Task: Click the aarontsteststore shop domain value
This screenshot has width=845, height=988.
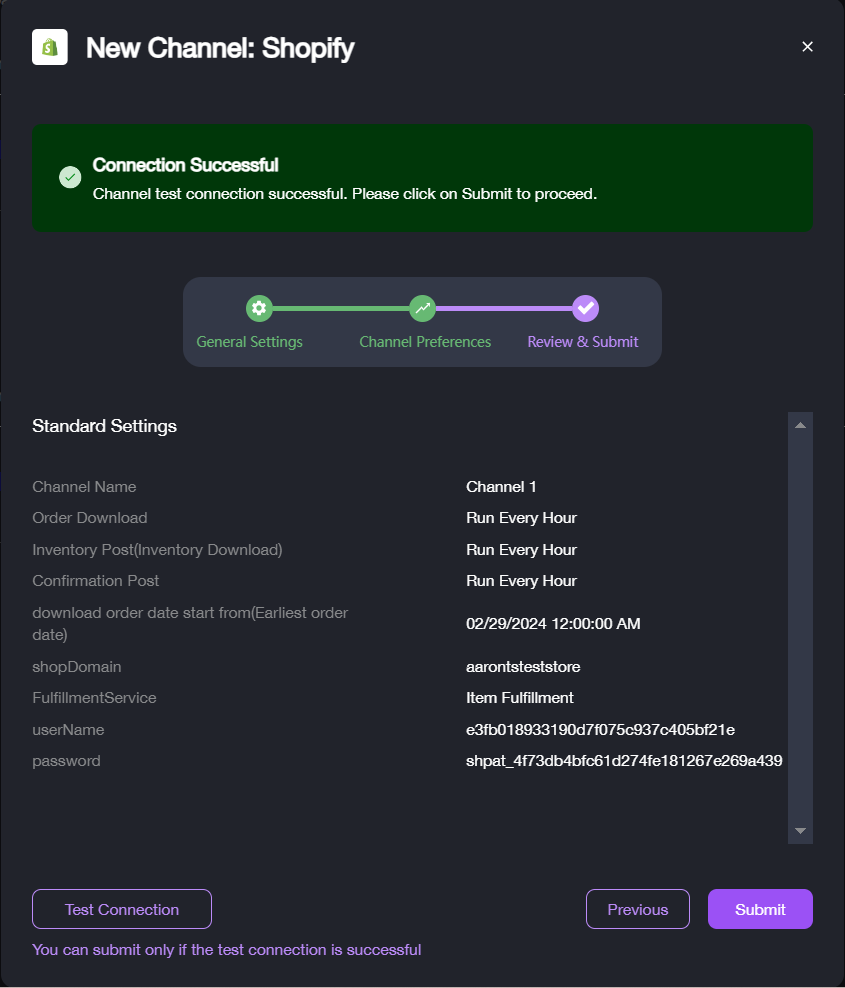Action: 523,667
